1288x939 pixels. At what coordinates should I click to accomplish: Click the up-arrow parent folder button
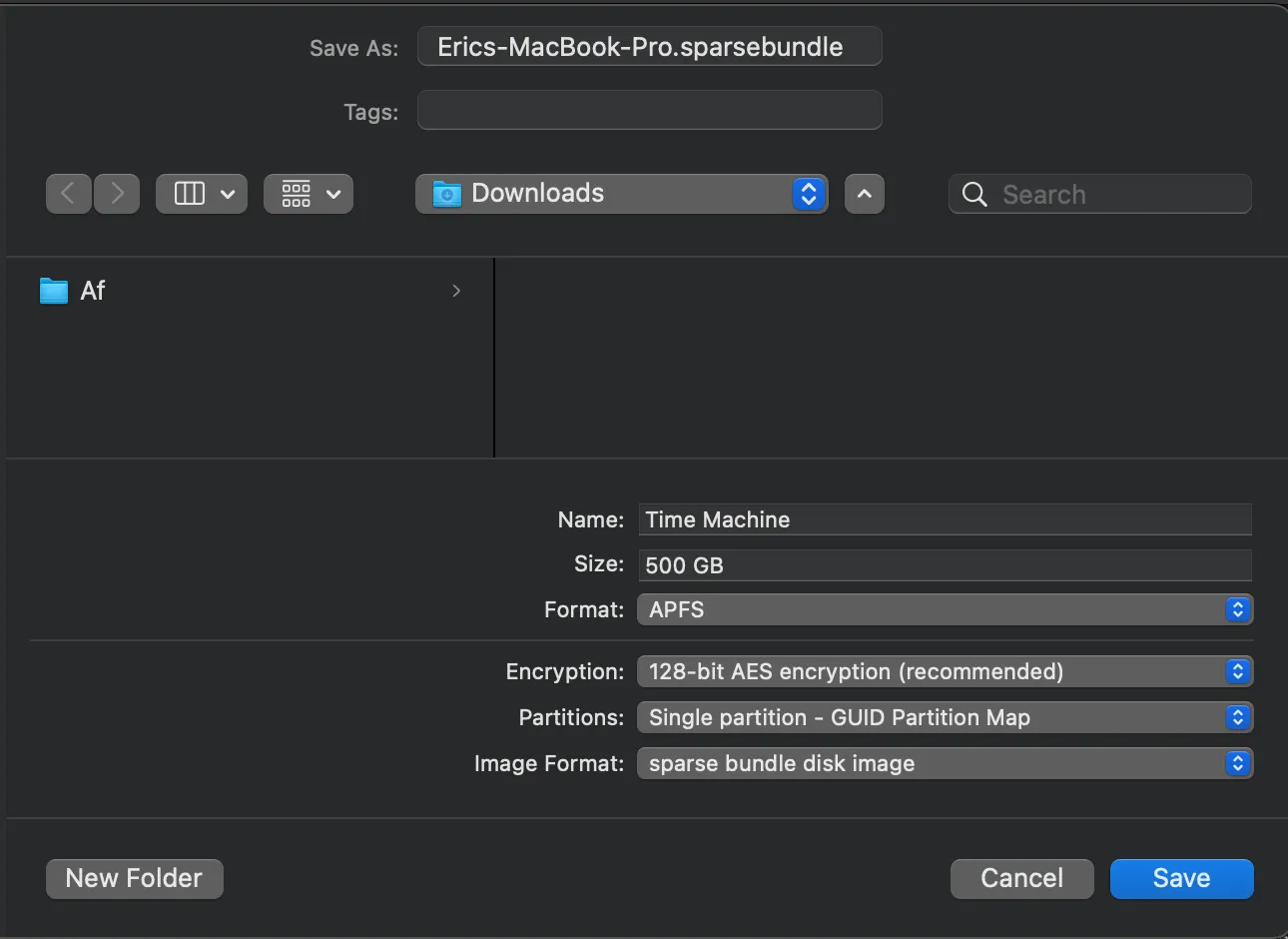tap(864, 194)
